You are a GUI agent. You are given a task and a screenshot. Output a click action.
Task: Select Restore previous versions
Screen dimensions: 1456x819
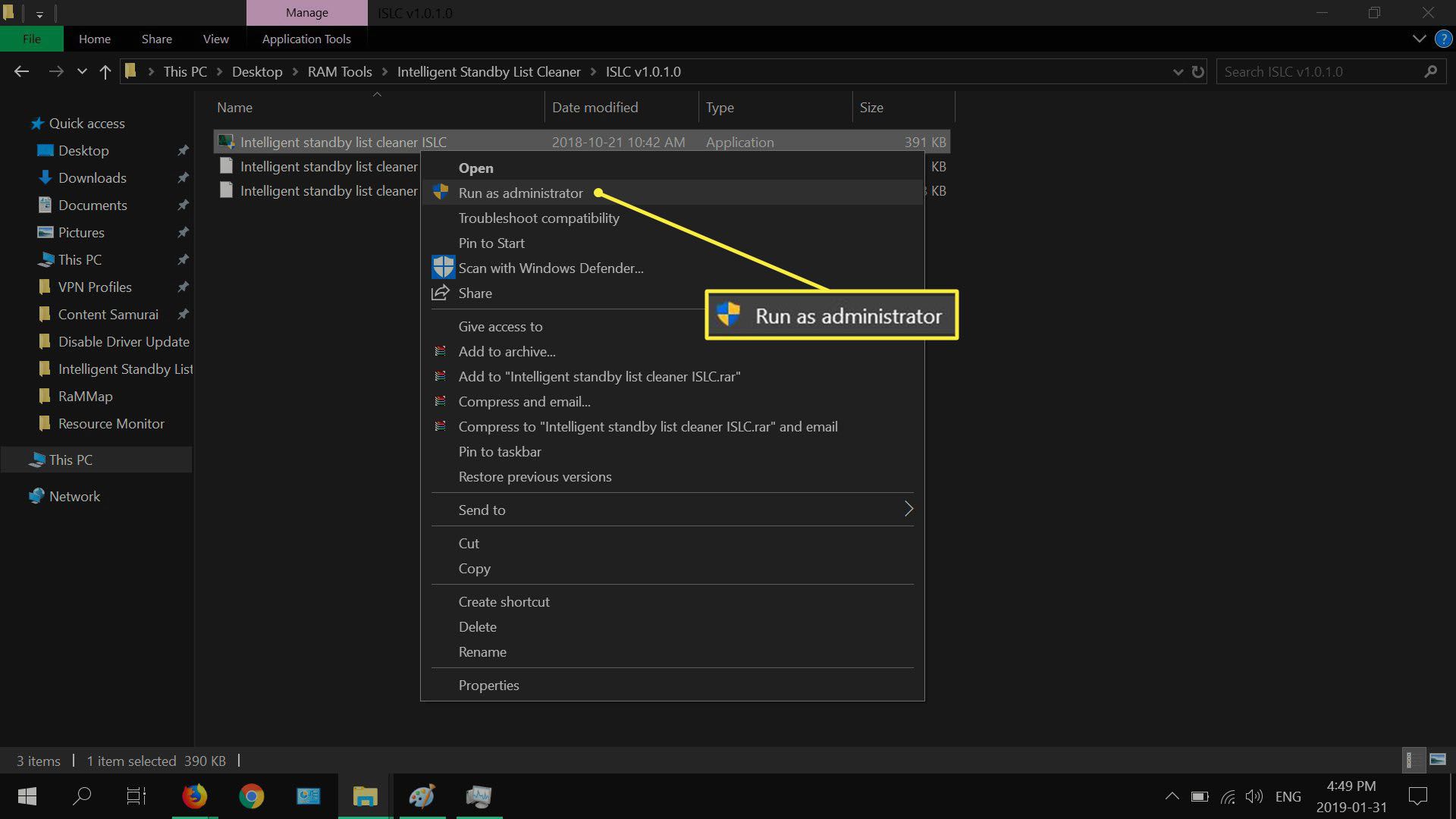pyautogui.click(x=672, y=476)
